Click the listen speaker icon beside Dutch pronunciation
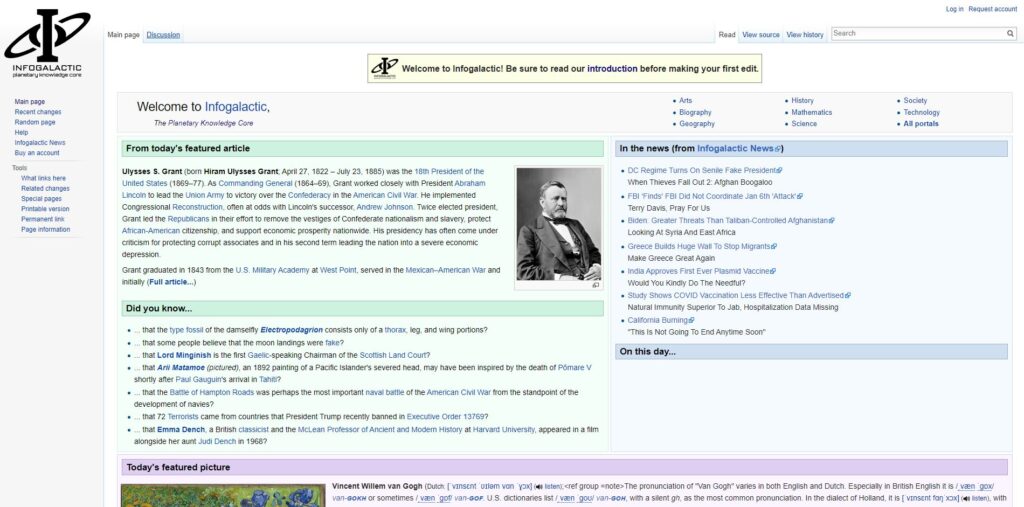Screen dimensions: 1024x507 point(537,487)
